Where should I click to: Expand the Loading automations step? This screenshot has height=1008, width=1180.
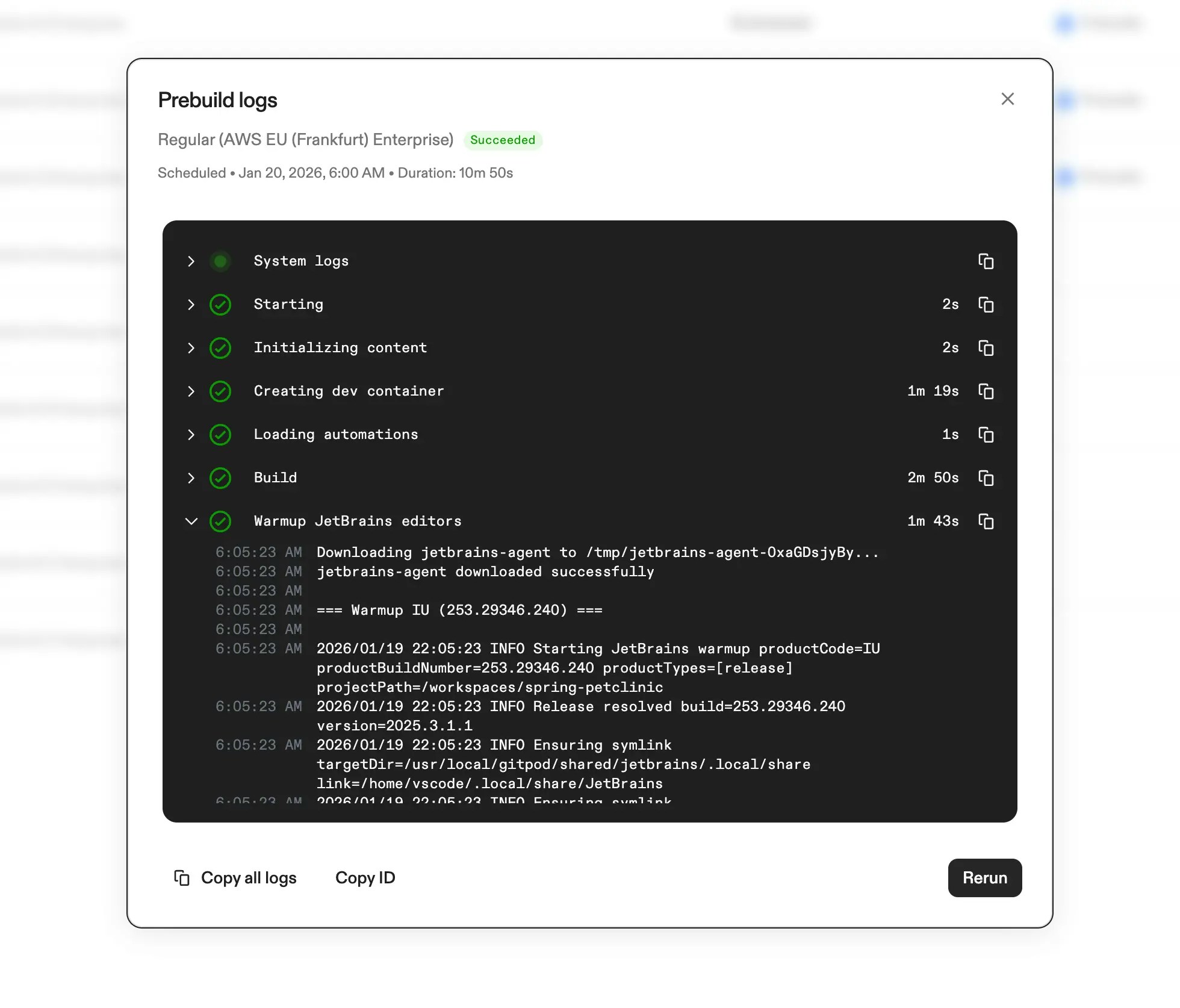(191, 435)
